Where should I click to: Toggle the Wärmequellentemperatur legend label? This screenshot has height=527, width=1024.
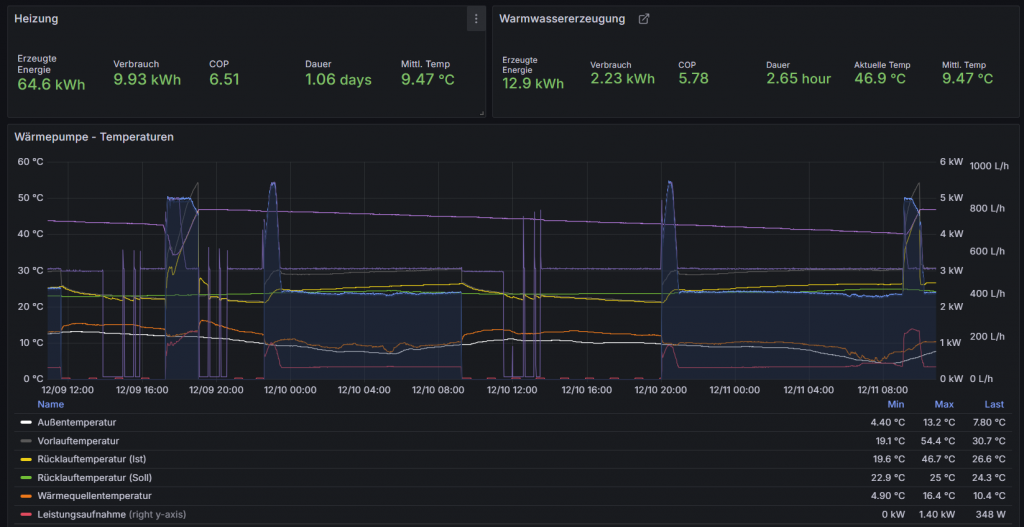94,496
